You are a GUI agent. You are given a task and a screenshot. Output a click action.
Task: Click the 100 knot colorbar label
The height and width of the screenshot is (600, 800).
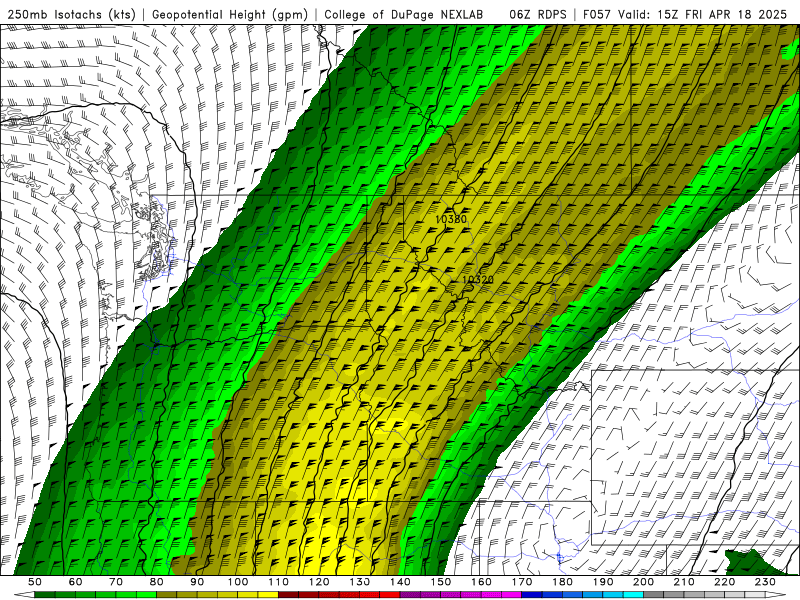pos(238,582)
